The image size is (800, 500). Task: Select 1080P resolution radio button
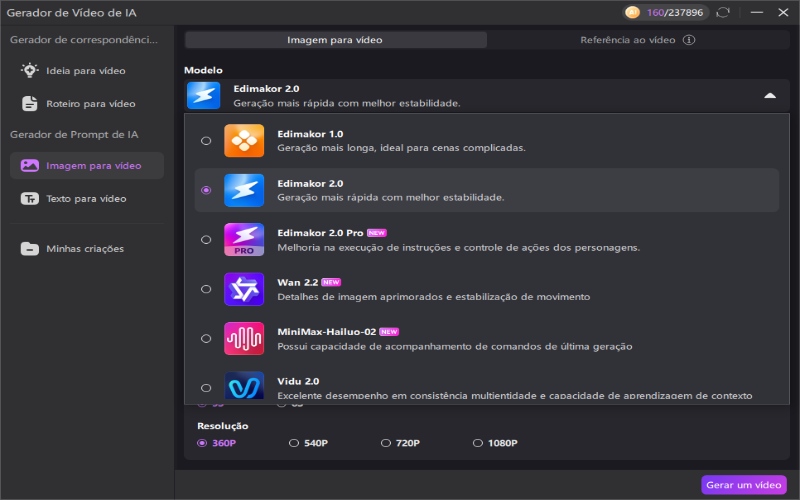(478, 442)
